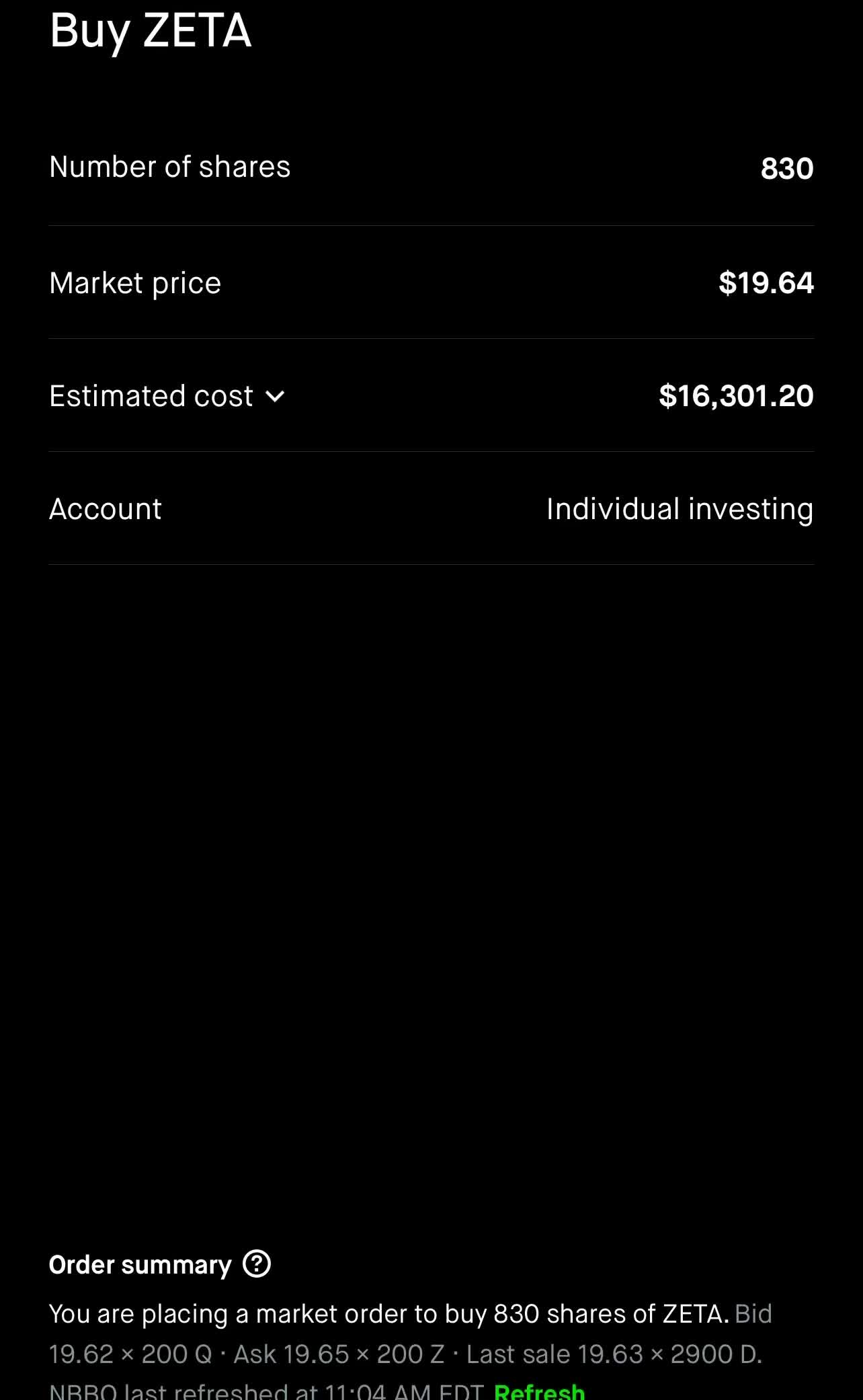Expand the Estimated cost chevron
The height and width of the screenshot is (1400, 863).
point(275,397)
